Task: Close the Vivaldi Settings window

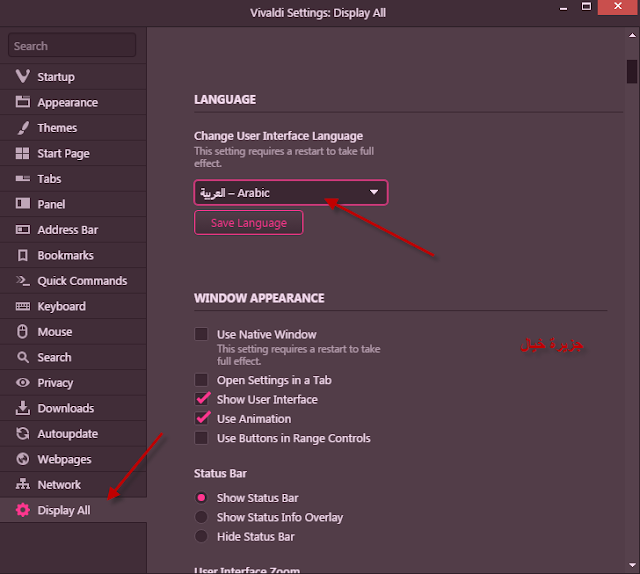Action: (x=618, y=7)
